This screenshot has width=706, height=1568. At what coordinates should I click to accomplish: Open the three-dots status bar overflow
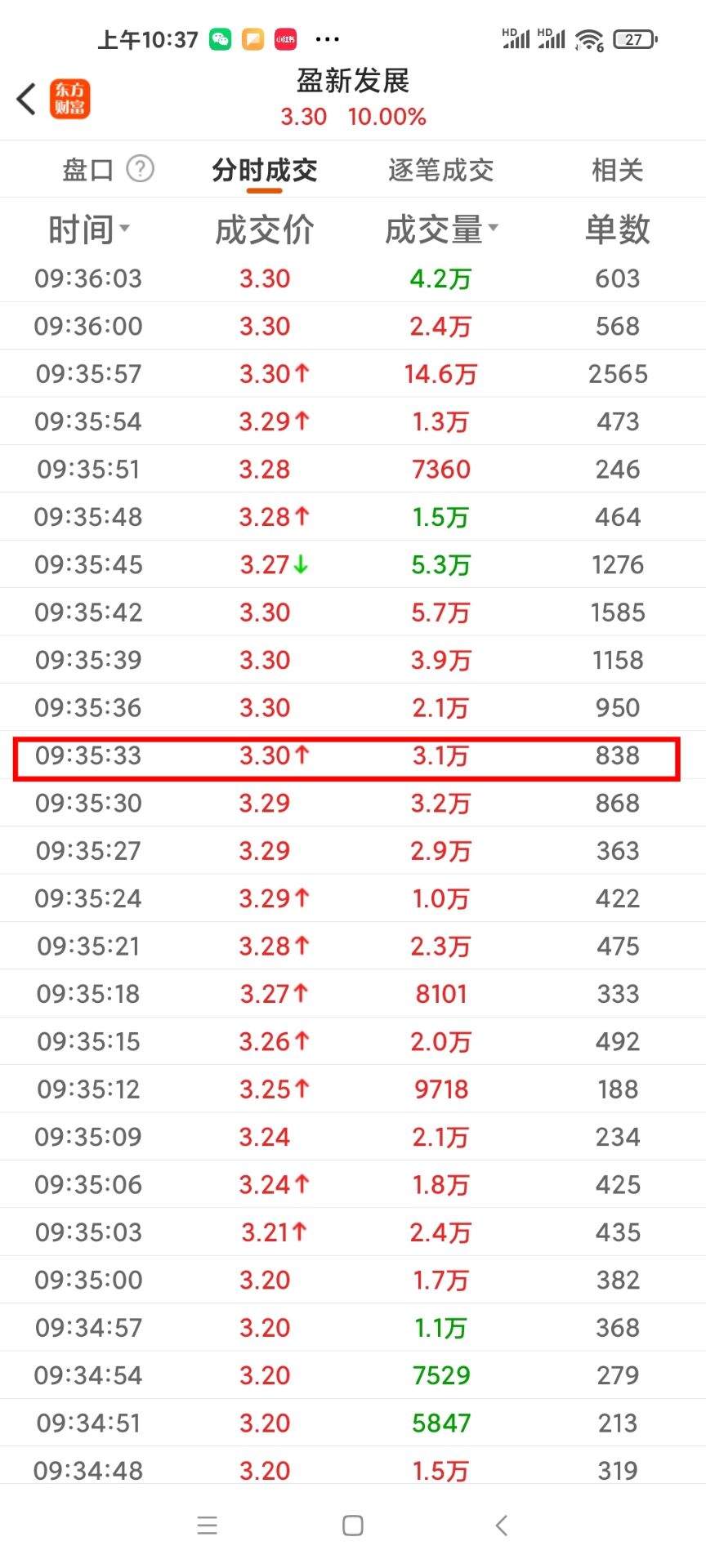point(327,39)
